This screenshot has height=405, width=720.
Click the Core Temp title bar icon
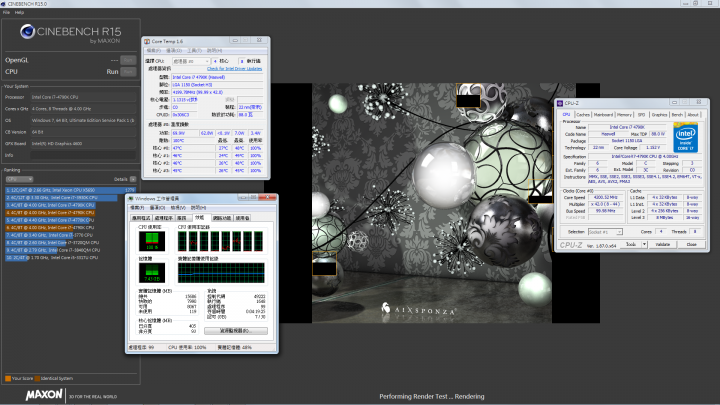(147, 41)
